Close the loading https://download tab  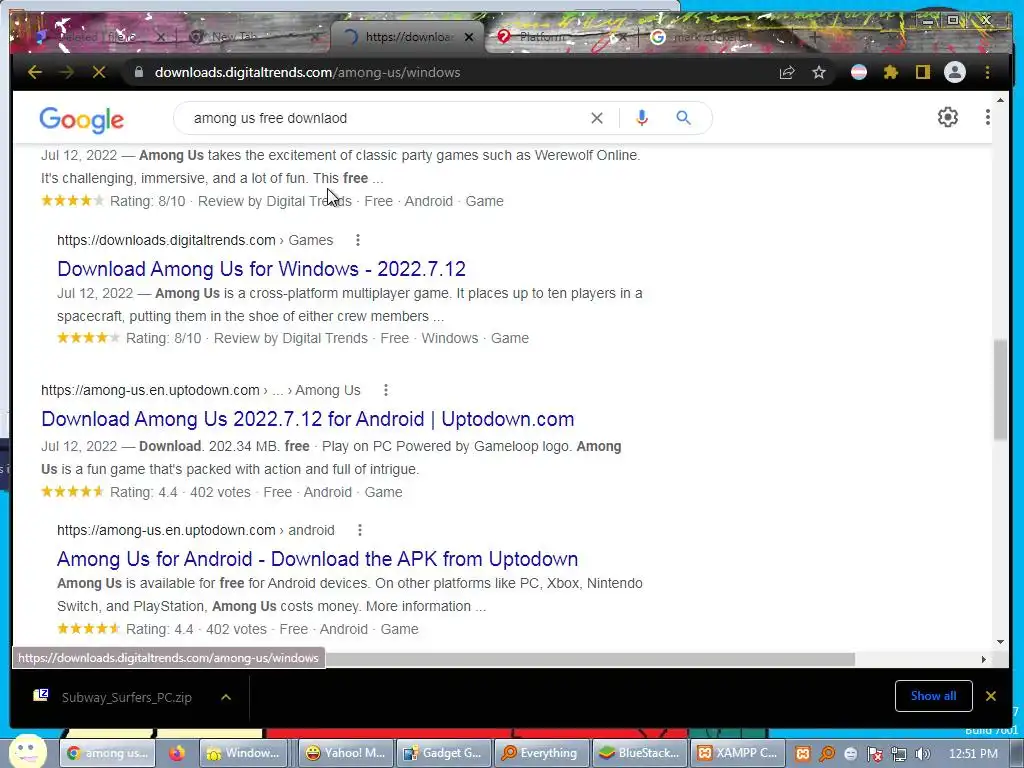(469, 37)
